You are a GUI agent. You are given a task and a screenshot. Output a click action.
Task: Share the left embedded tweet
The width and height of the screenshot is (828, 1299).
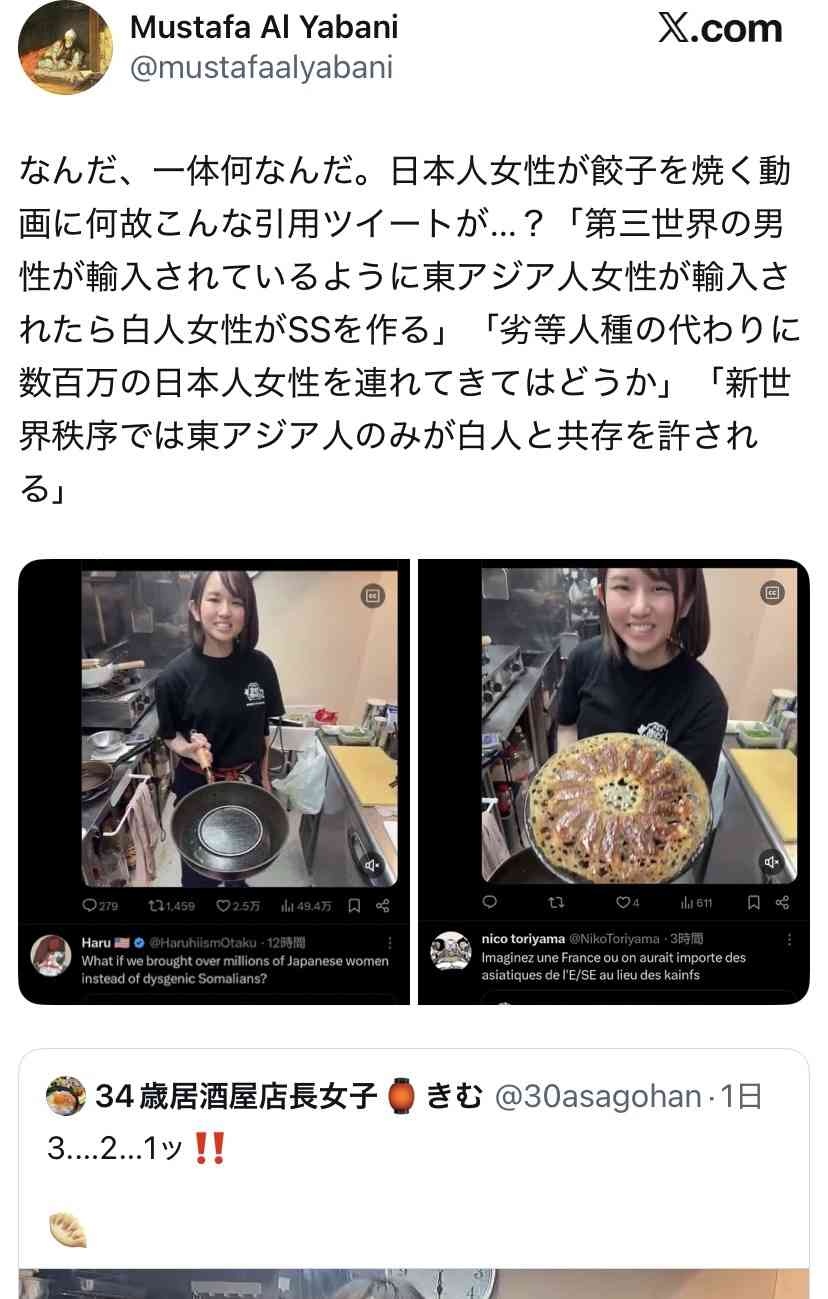tap(382, 906)
